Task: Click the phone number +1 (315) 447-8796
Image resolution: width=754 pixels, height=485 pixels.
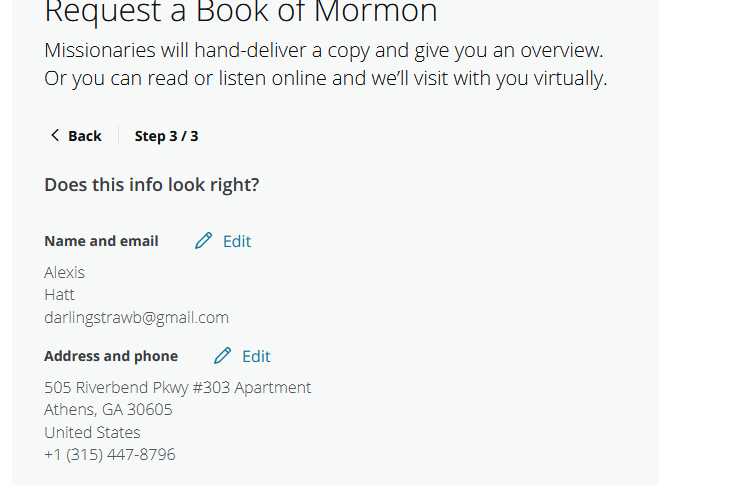Action: pos(110,455)
